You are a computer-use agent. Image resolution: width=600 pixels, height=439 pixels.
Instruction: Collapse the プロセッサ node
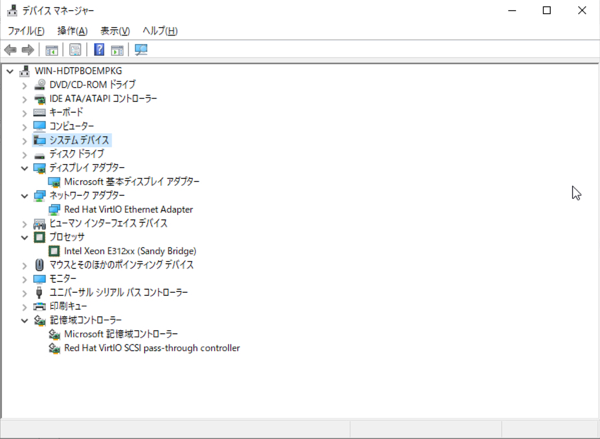point(24,238)
